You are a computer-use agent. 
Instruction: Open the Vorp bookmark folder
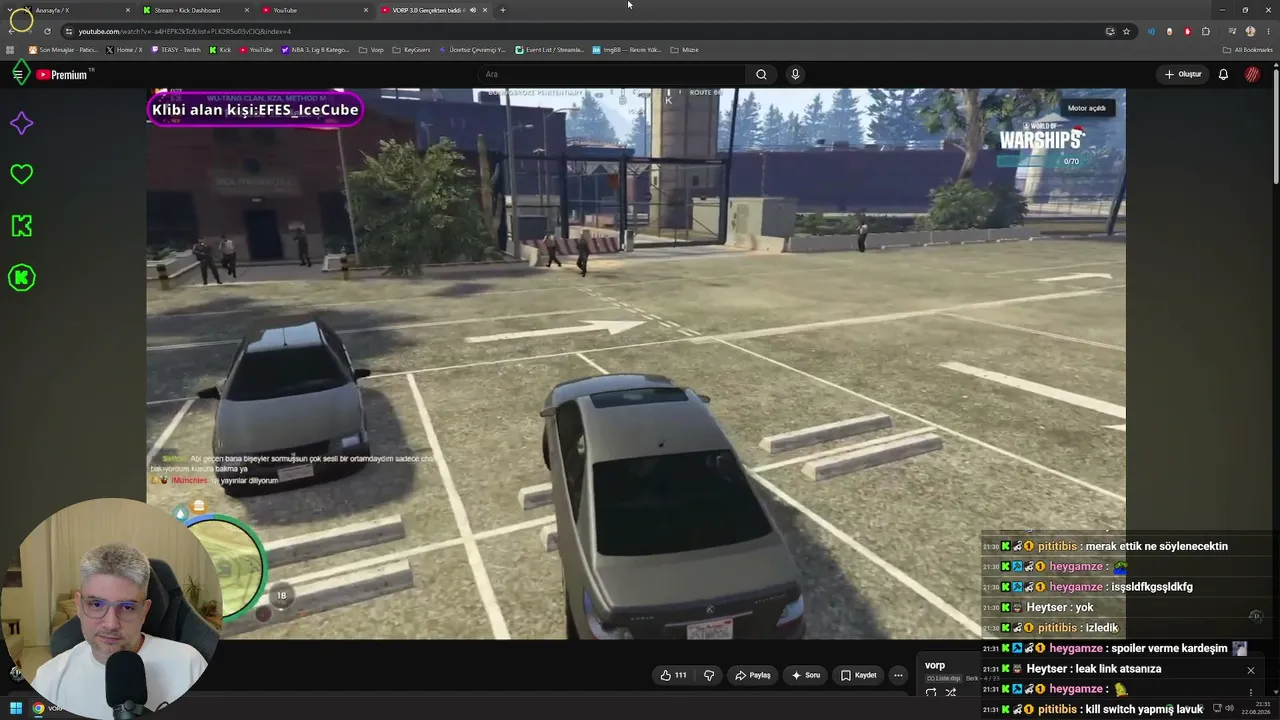[371, 49]
